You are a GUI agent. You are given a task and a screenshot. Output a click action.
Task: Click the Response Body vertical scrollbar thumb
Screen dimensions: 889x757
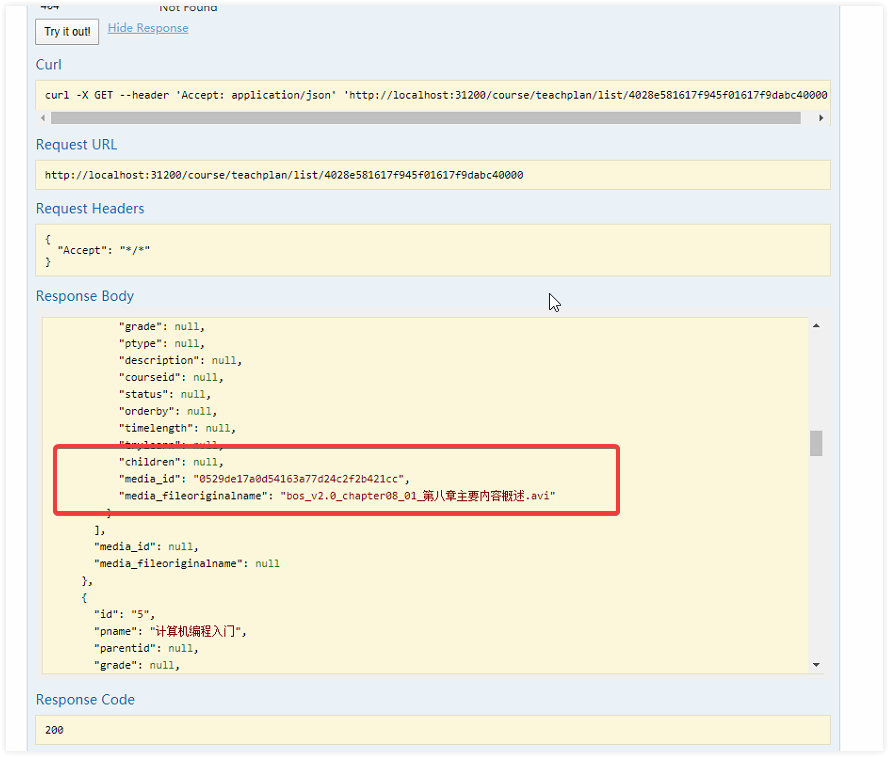pyautogui.click(x=816, y=443)
